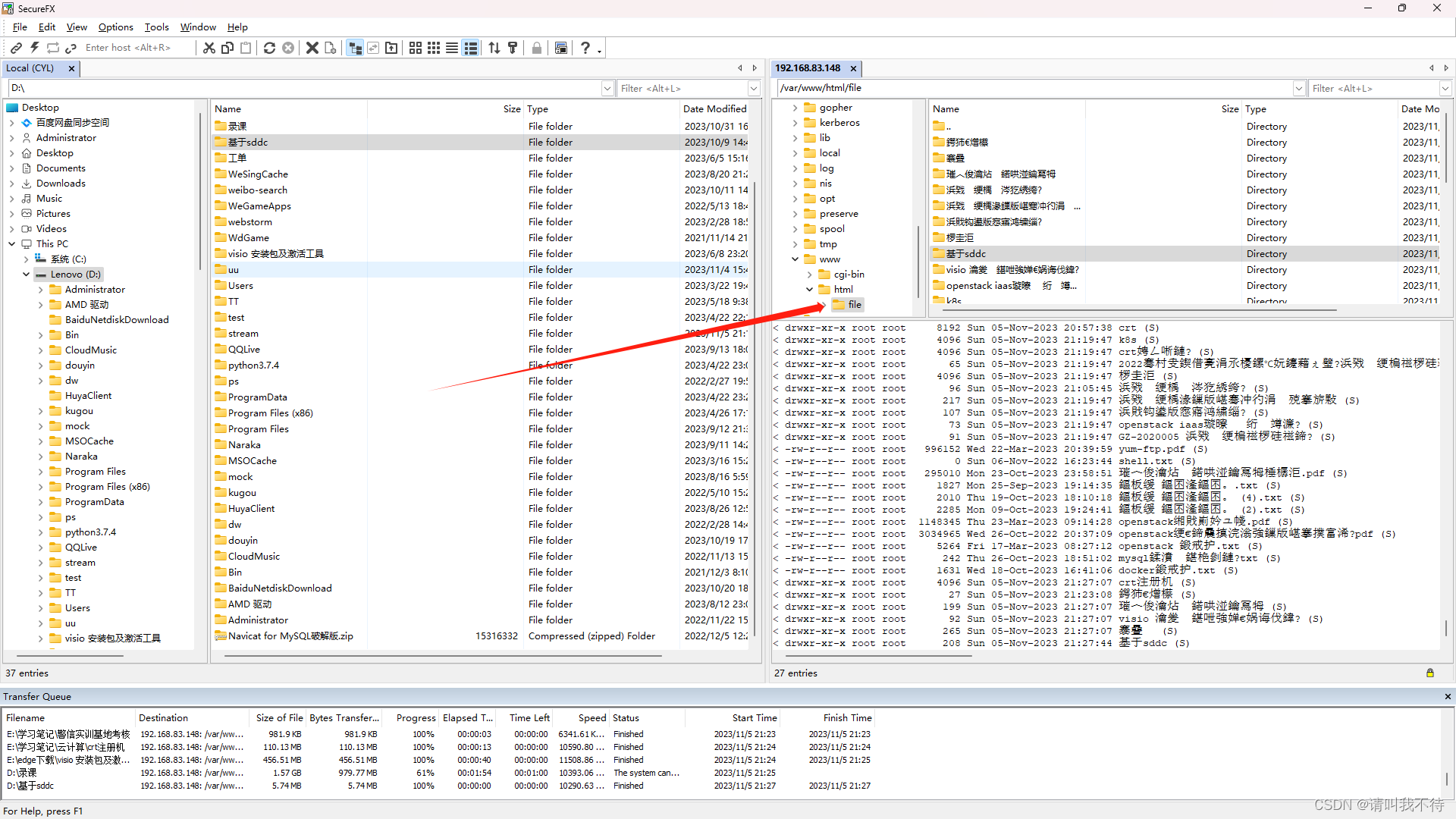Viewport: 1456px width, 819px height.
Task: Click the parent folder up icon
Action: point(391,48)
